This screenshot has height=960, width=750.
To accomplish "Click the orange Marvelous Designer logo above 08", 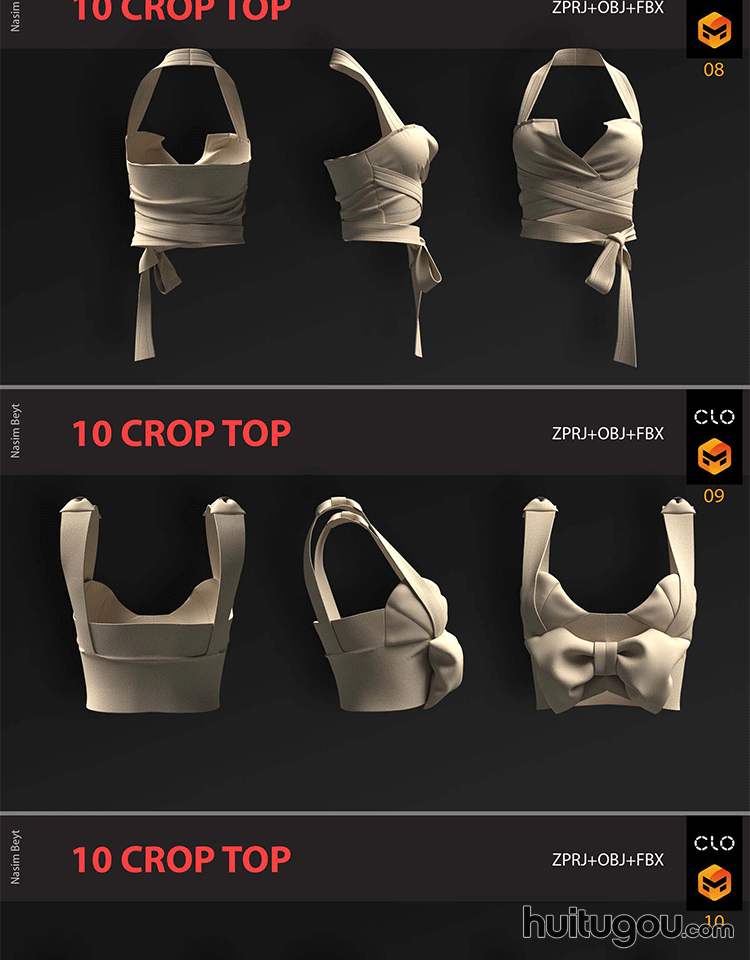I will 714,30.
